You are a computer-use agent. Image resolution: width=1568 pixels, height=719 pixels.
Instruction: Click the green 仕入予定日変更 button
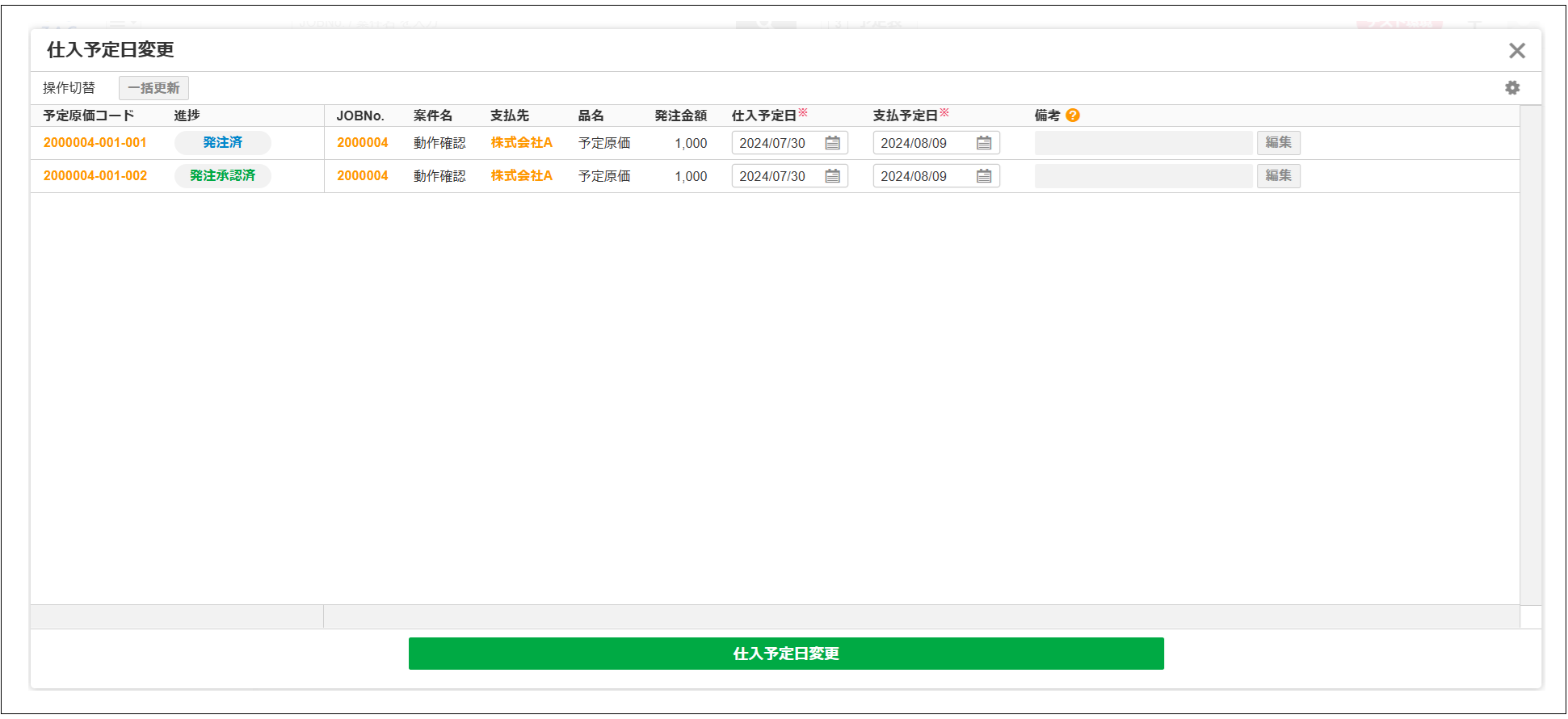(785, 654)
